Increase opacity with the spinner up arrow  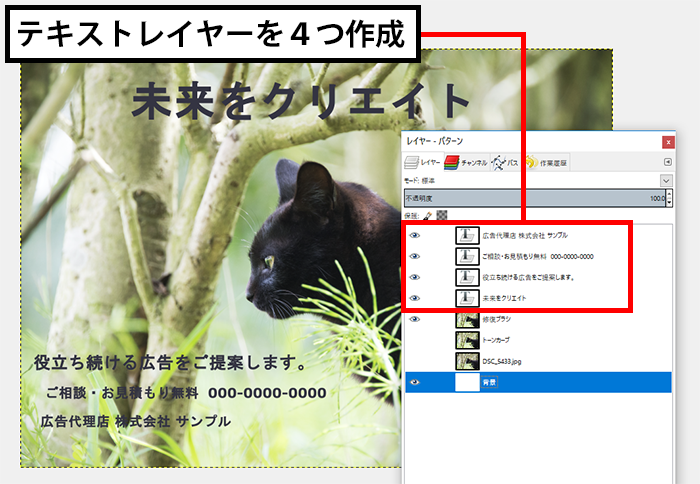pos(669,194)
